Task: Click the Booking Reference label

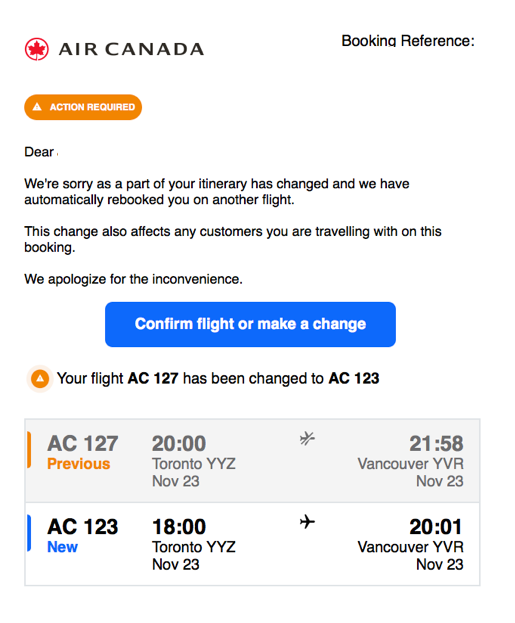Action: 408,41
